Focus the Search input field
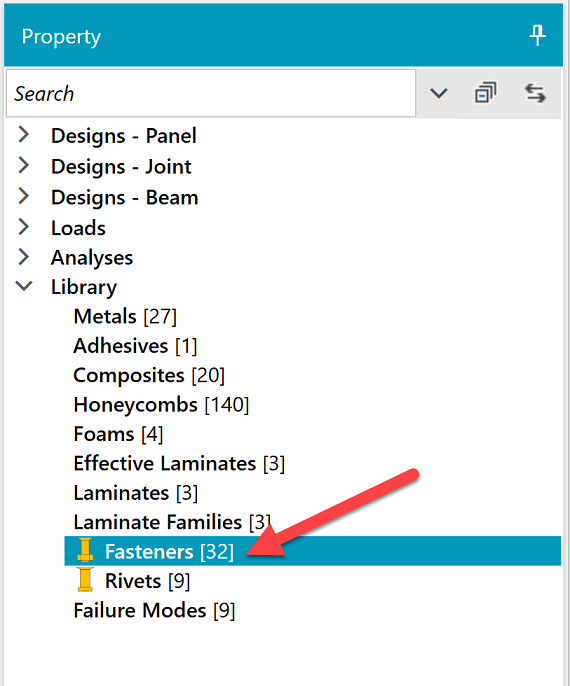Screen dimensions: 570x686 211,93
